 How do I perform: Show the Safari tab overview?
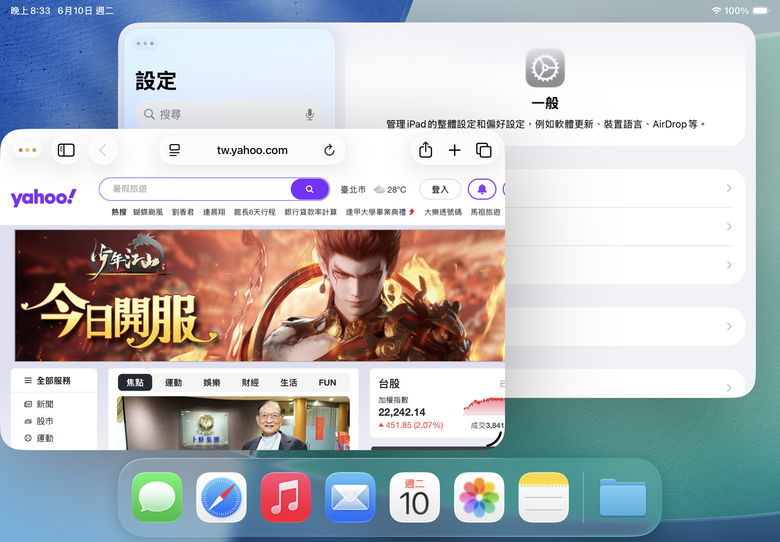(484, 150)
